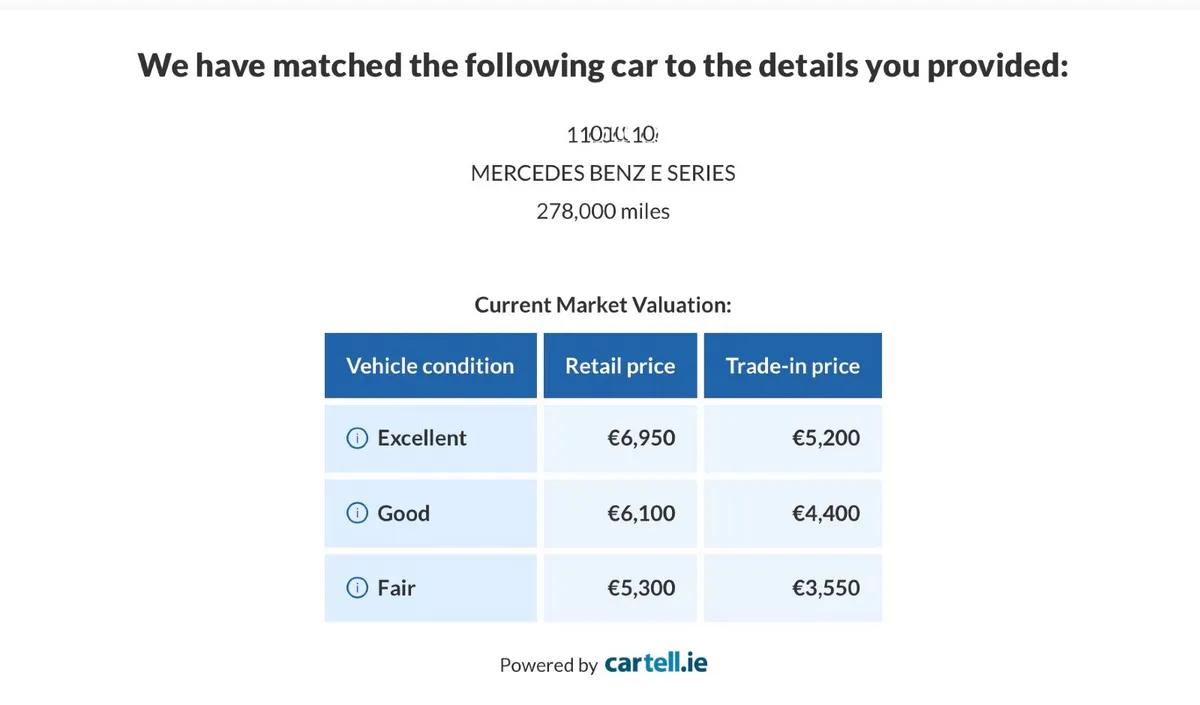
Task: Click the MERCEDES BENZ E SERIES text
Action: click(603, 173)
